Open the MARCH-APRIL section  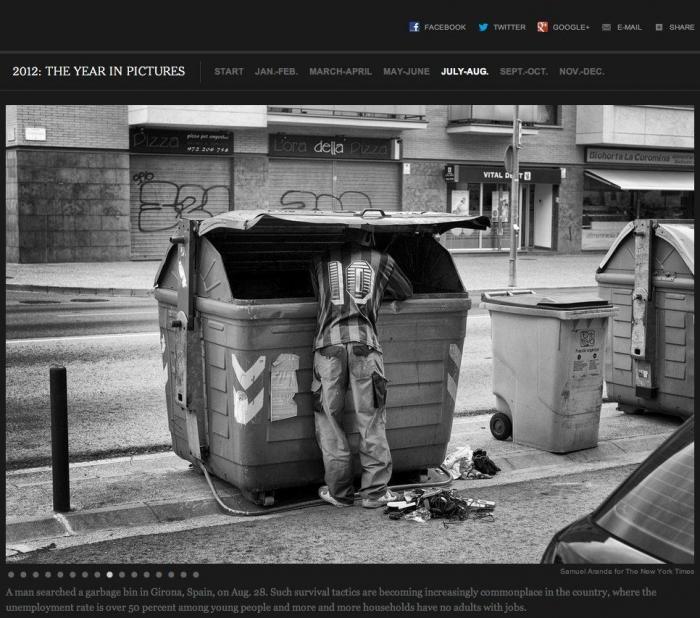click(340, 71)
